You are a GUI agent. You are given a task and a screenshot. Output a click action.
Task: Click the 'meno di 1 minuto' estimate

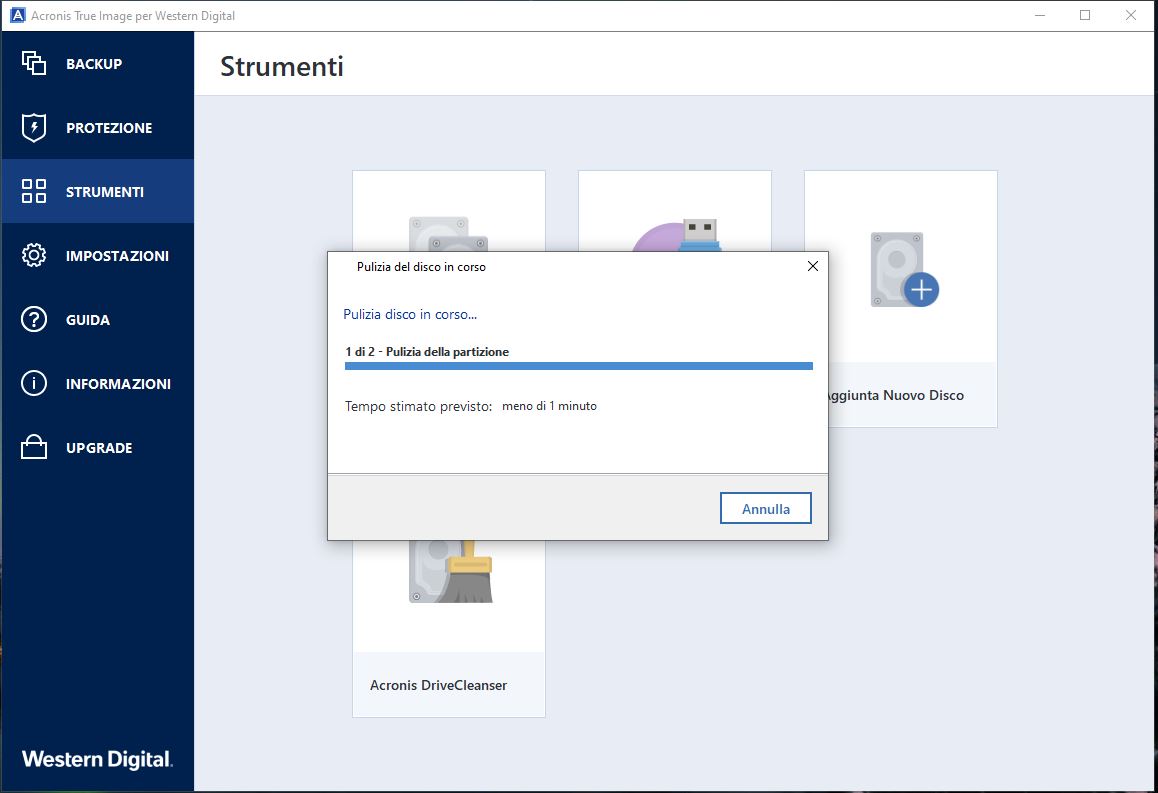pyautogui.click(x=549, y=406)
